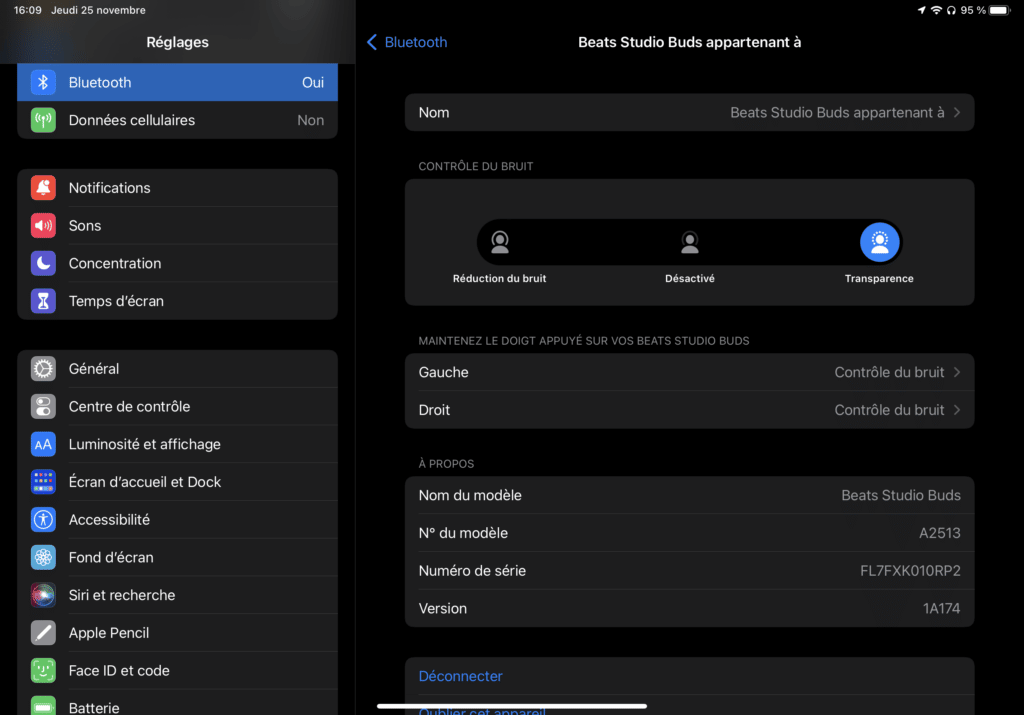Open Données cellulaires settings
1024x715 pixels.
click(x=177, y=120)
